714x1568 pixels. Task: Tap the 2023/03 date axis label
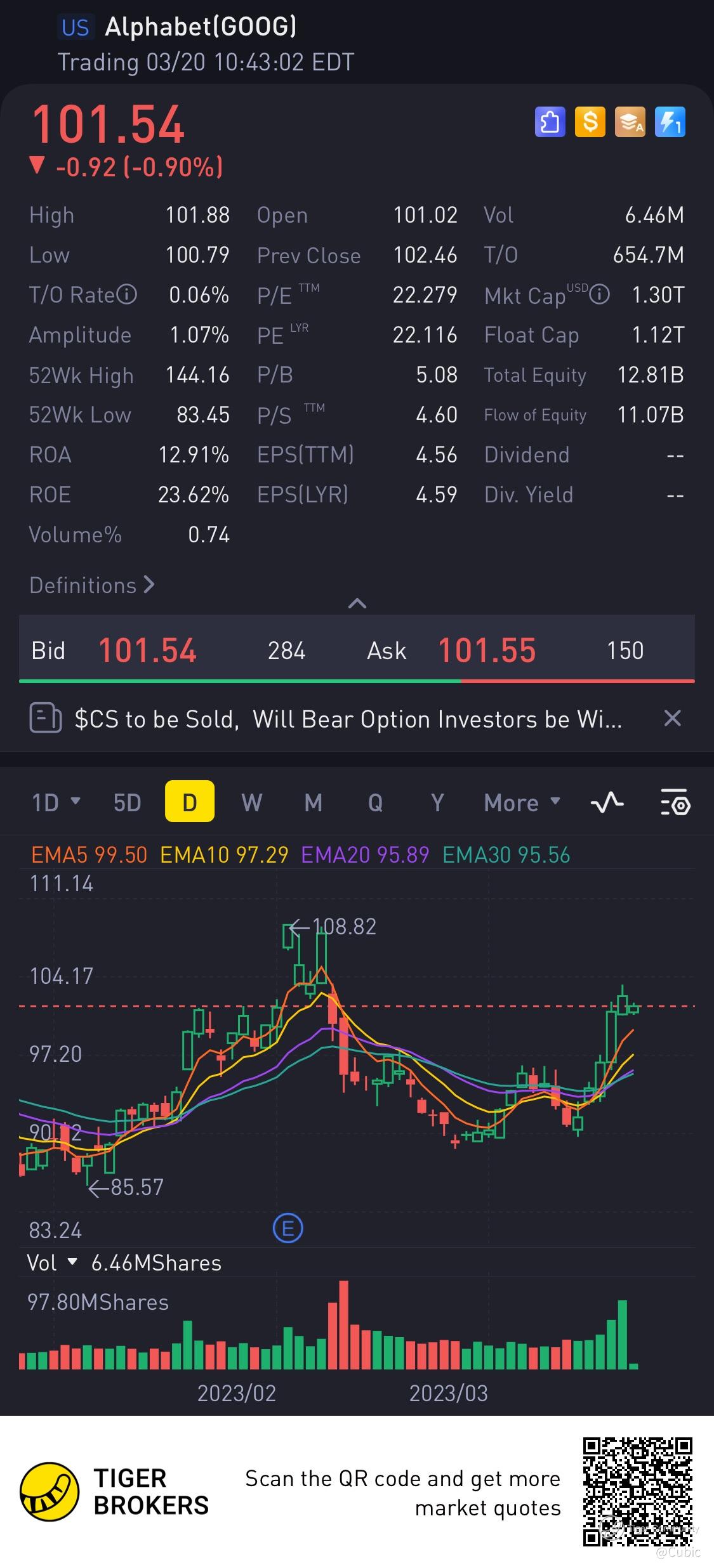pos(449,1394)
